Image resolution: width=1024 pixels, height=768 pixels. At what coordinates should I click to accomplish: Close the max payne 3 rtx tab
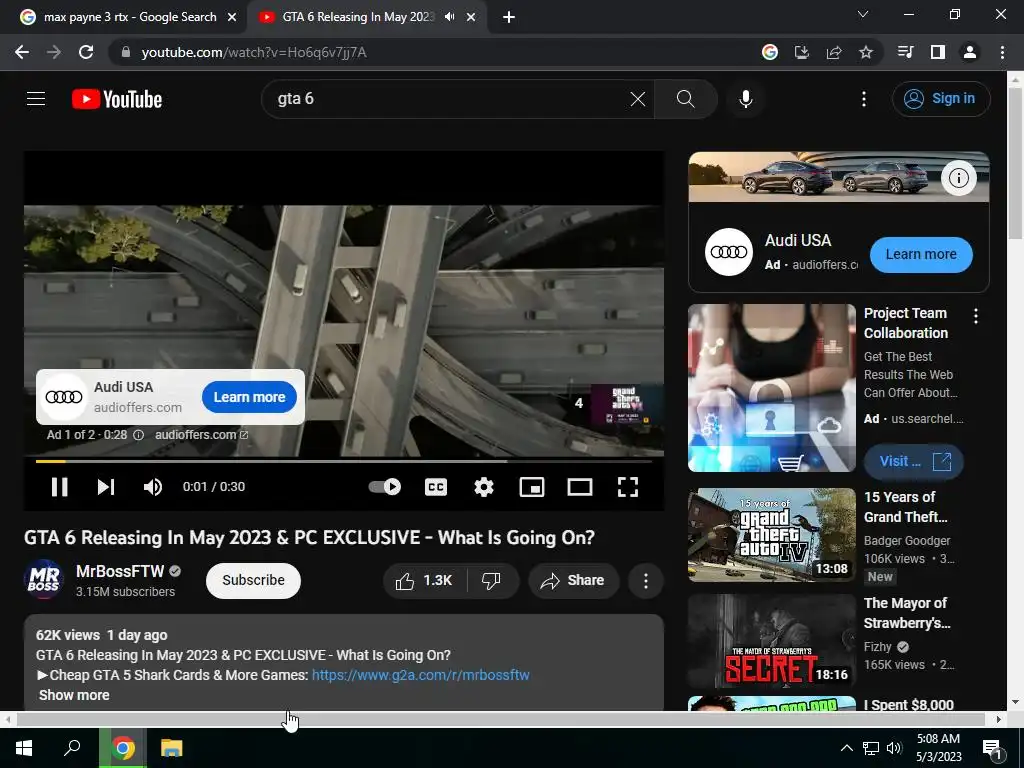[231, 18]
